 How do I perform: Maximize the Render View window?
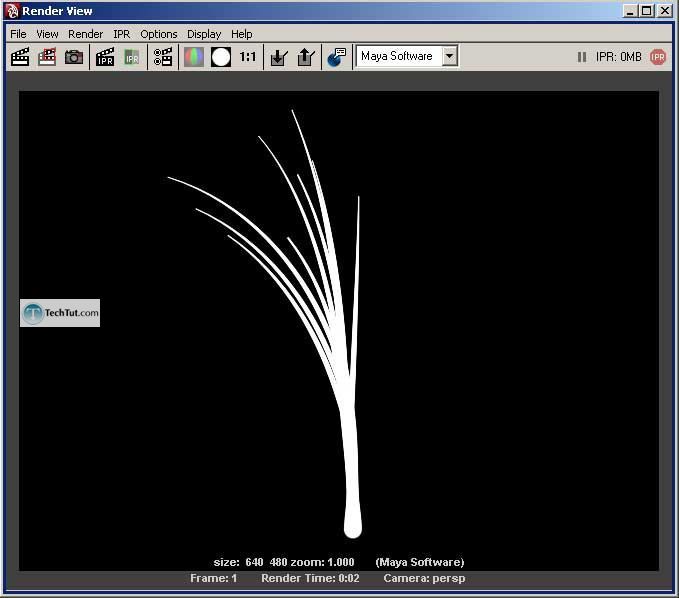coord(647,11)
